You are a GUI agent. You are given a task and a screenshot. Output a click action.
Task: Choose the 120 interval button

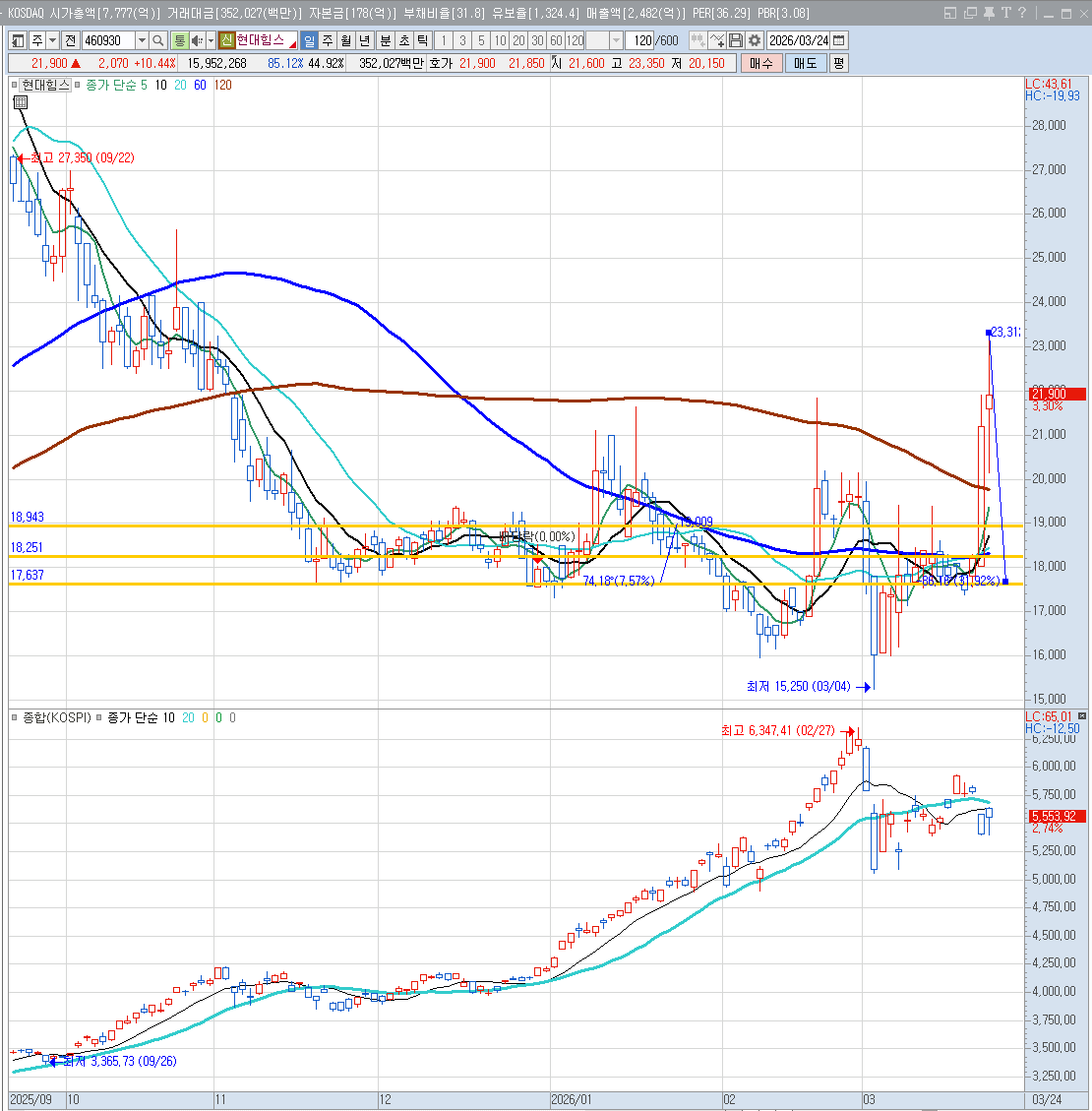576,40
